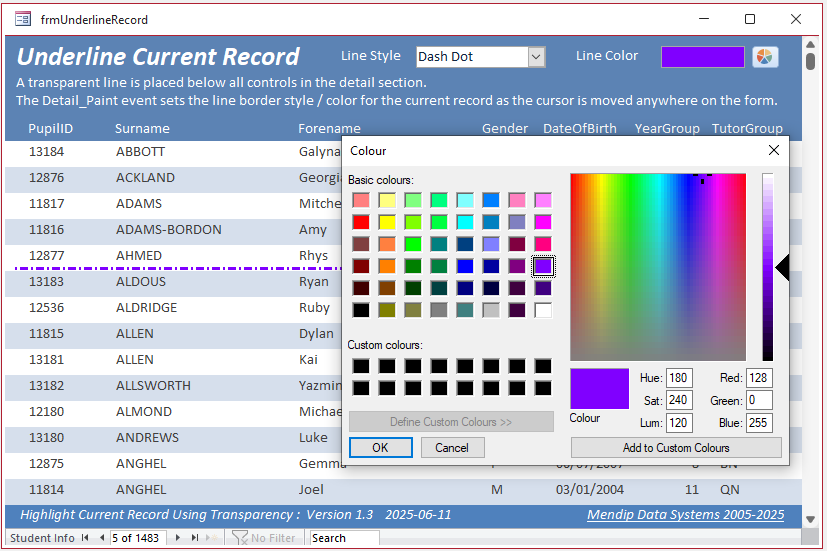Select the surname ALMOND cell

coord(143,411)
